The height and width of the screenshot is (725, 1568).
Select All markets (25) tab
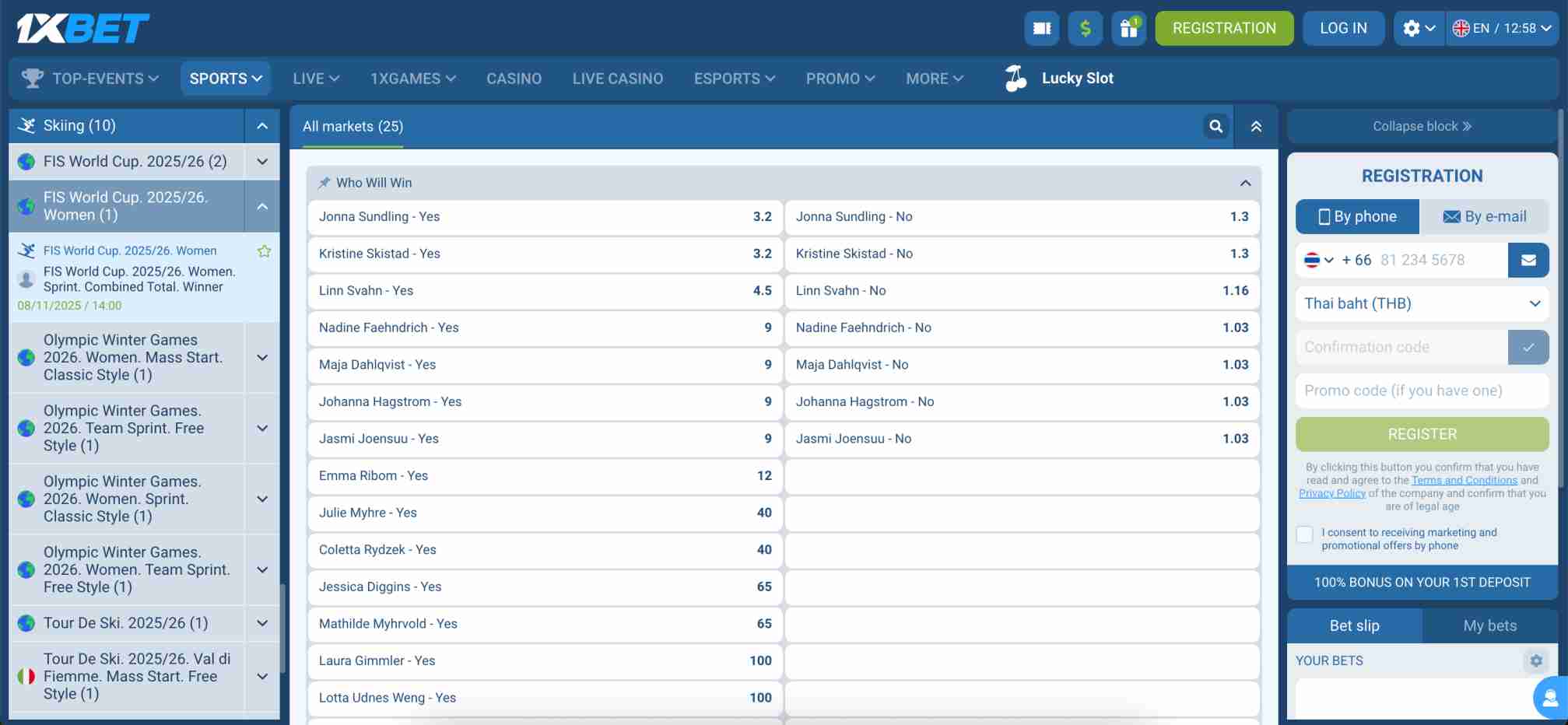[353, 126]
